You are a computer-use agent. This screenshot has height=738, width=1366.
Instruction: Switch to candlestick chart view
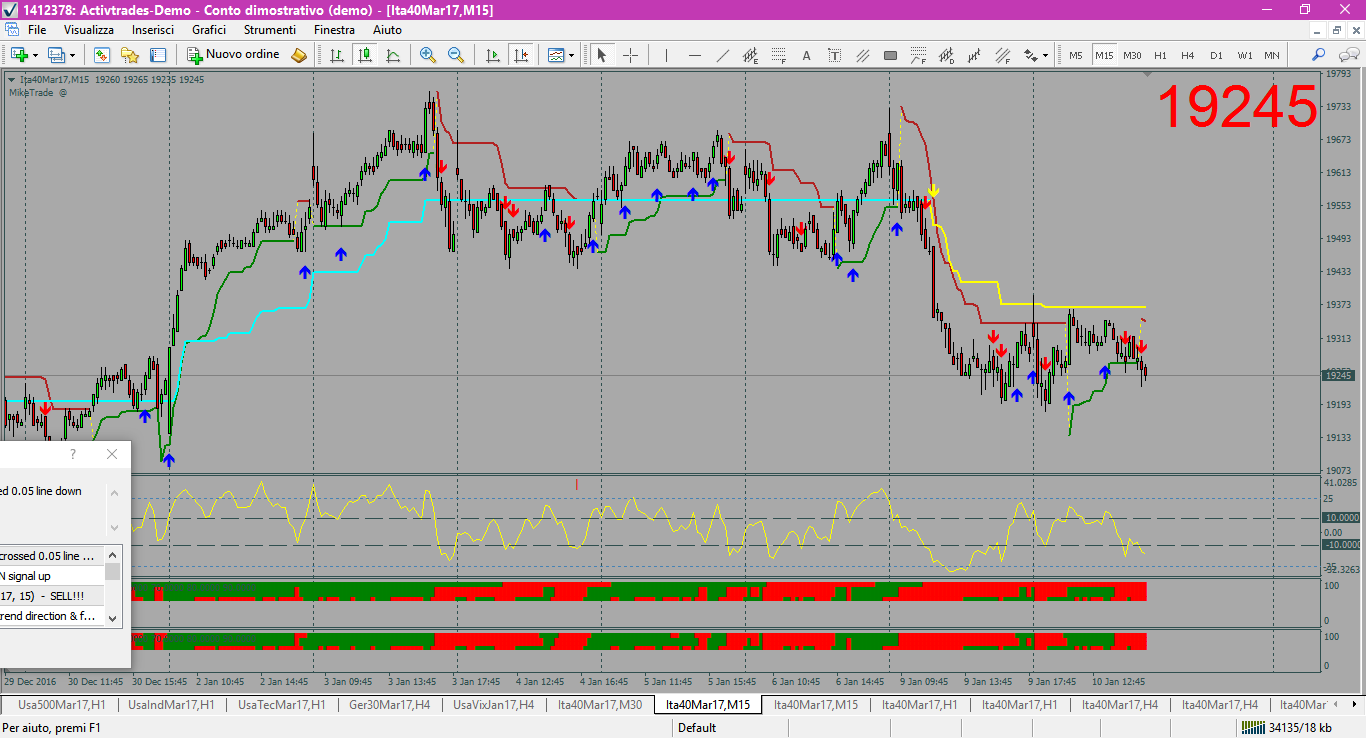coord(366,55)
